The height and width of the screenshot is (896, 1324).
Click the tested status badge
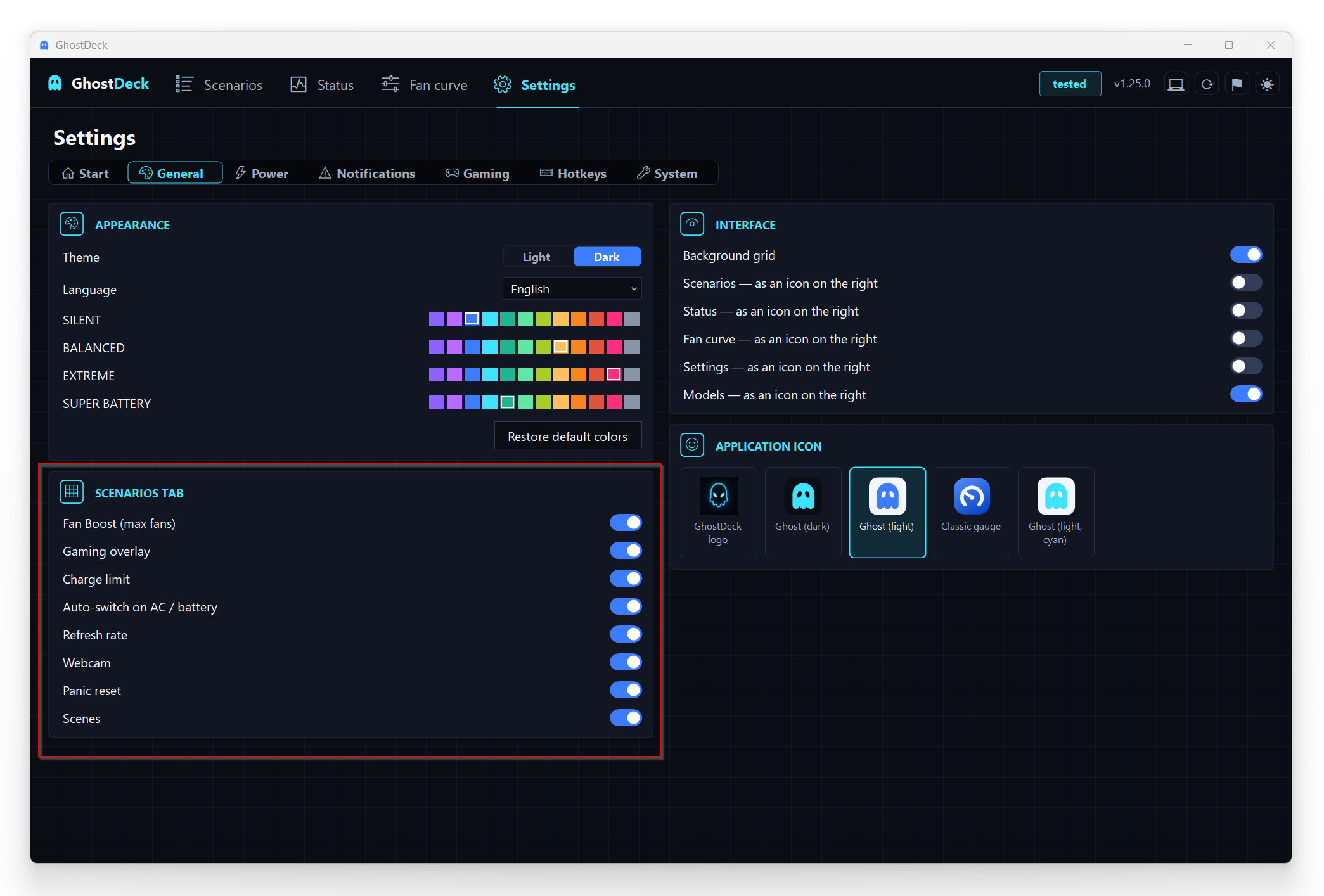[1070, 84]
